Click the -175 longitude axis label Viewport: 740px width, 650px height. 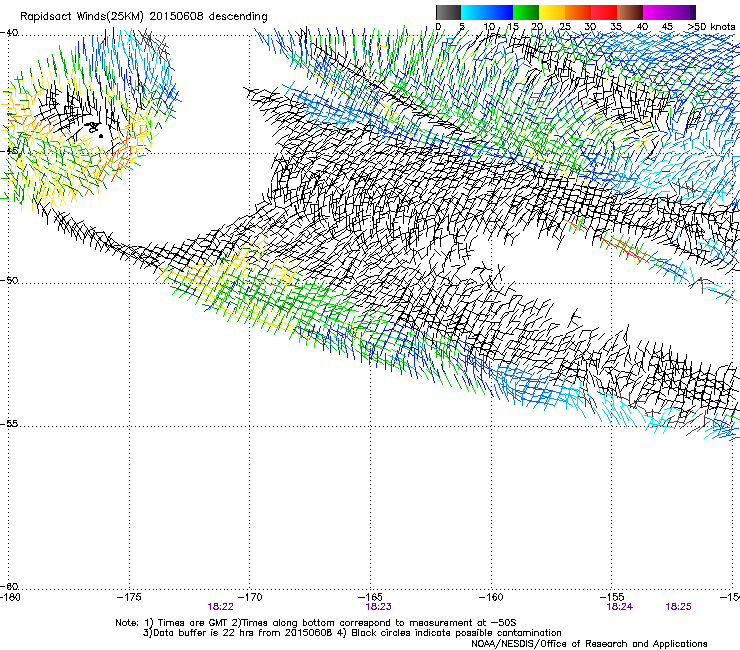[129, 597]
